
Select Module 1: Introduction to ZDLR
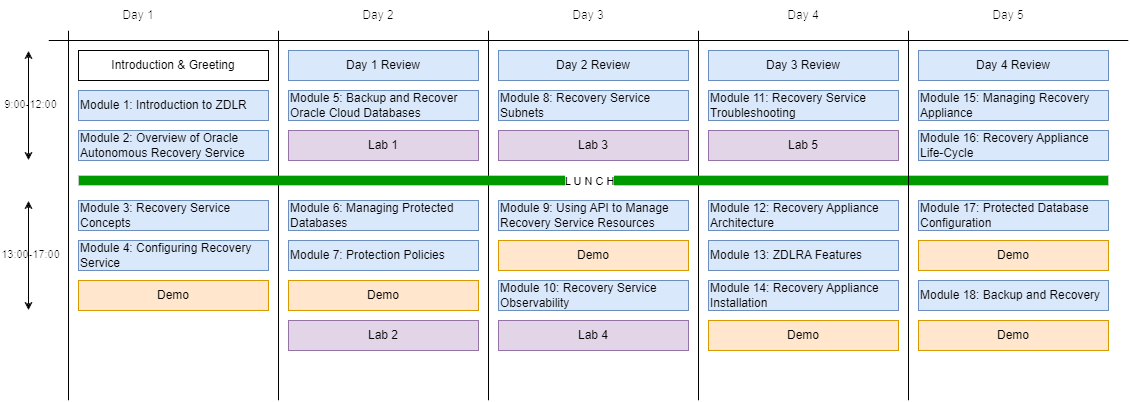point(173,105)
